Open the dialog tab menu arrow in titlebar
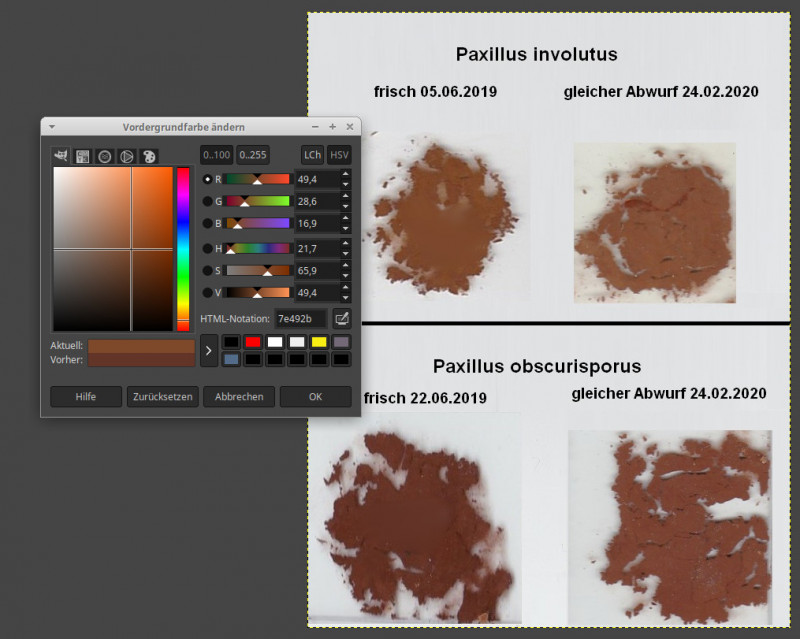This screenshot has width=800, height=639. (51, 127)
